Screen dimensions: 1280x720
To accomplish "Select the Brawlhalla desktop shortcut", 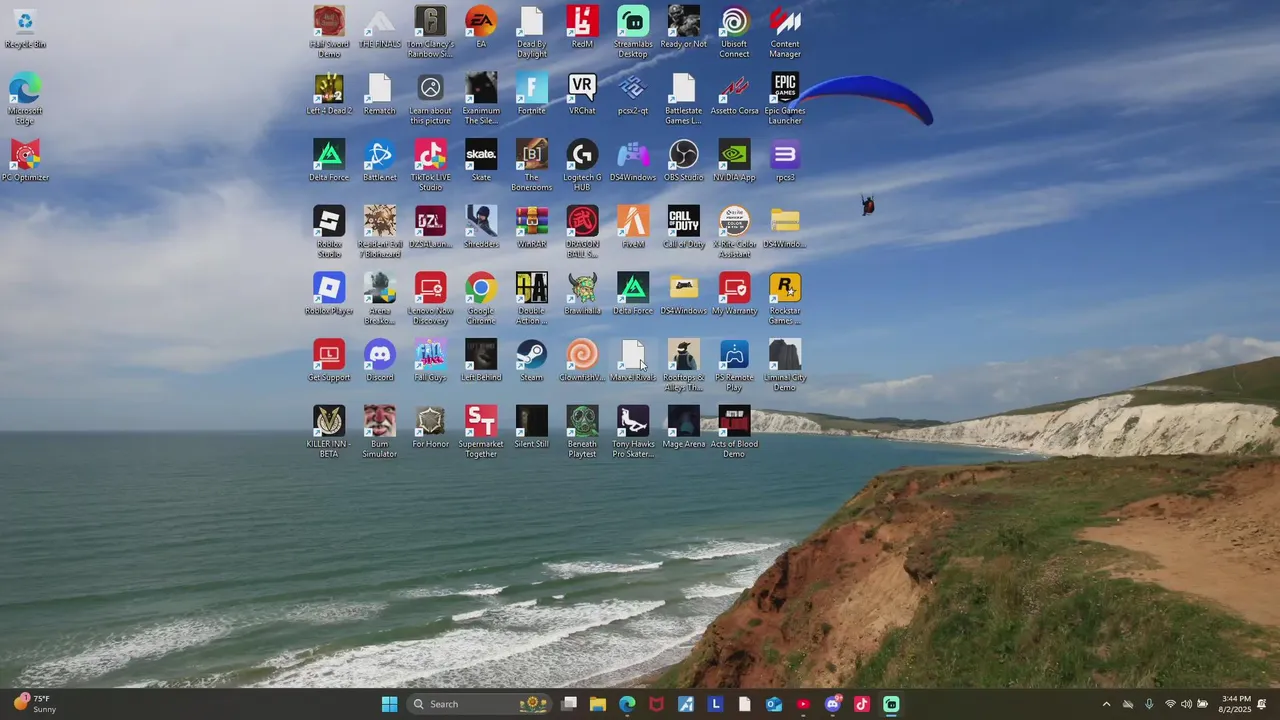I will click(582, 295).
